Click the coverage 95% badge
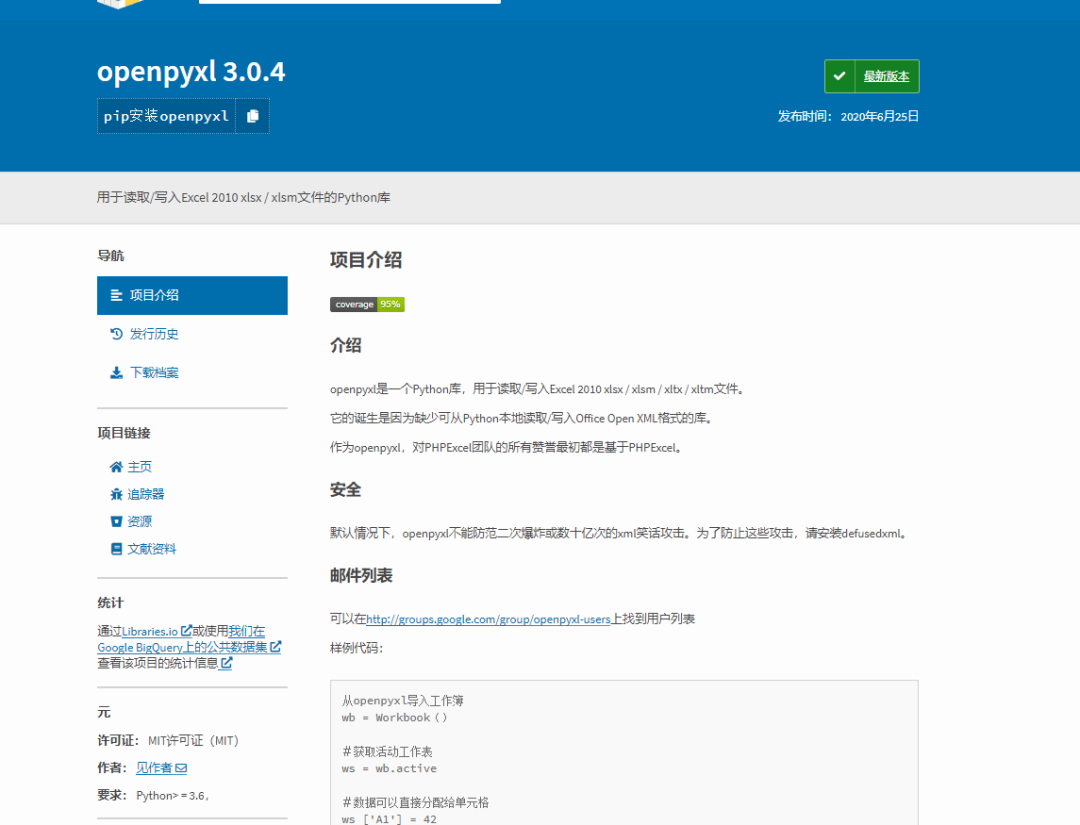Screen dimensions: 1080x825 pyautogui.click(x=367, y=304)
